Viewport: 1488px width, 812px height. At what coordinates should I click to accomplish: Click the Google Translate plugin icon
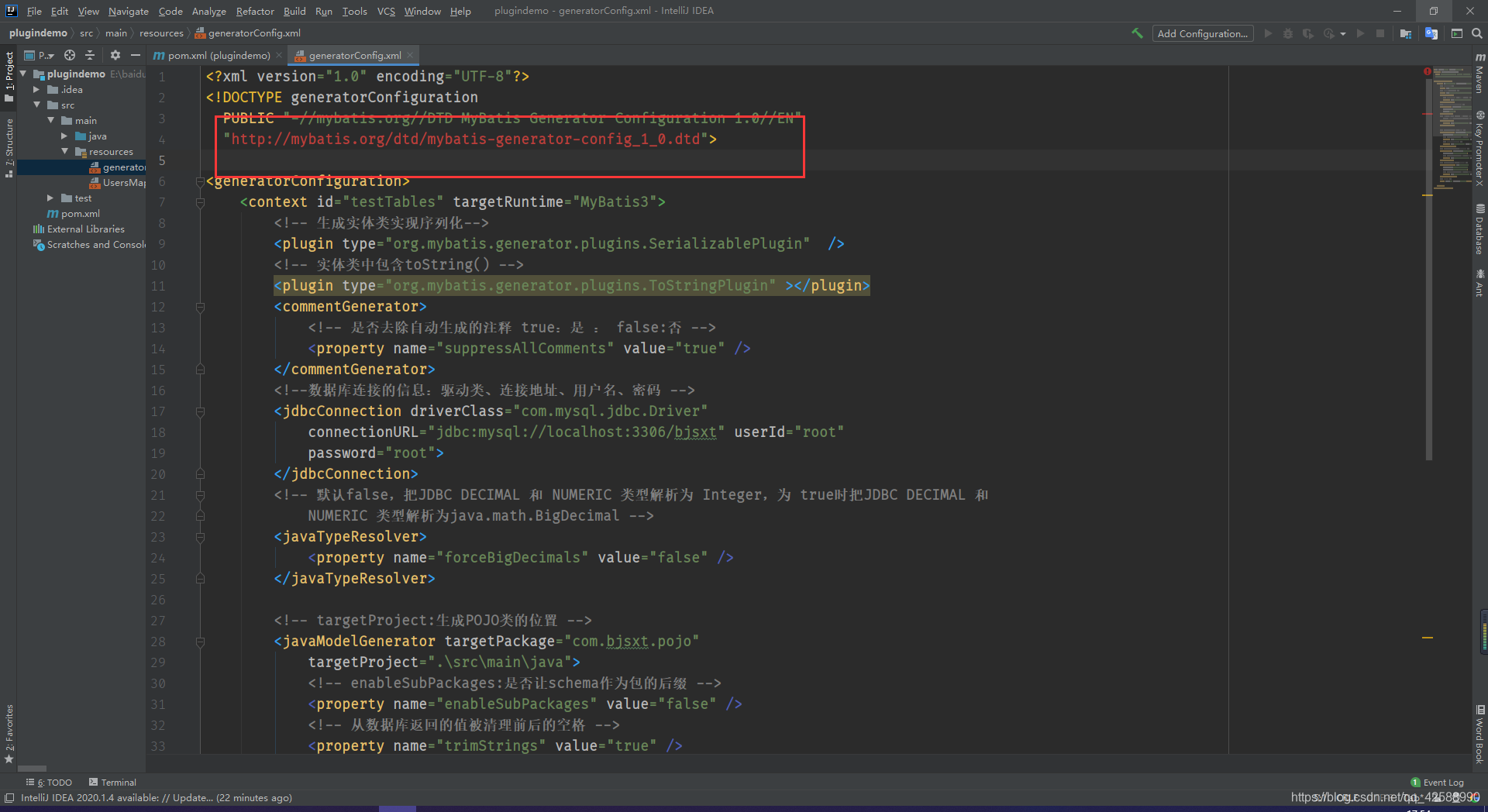1431,33
